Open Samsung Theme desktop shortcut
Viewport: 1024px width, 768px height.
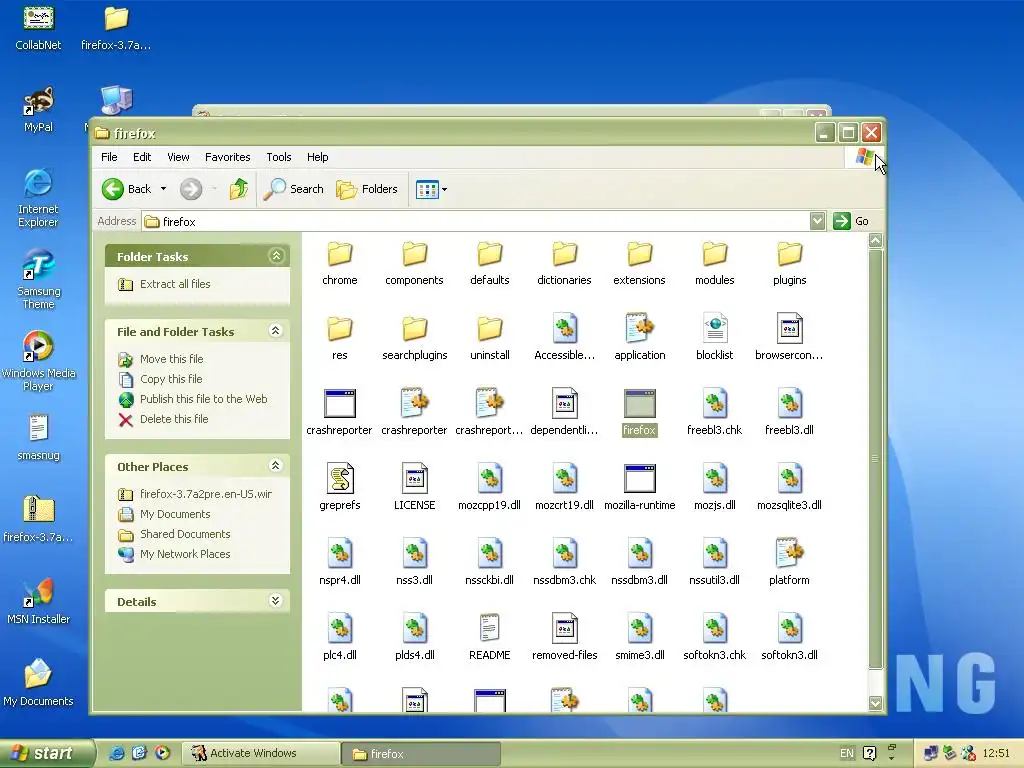pos(39,279)
